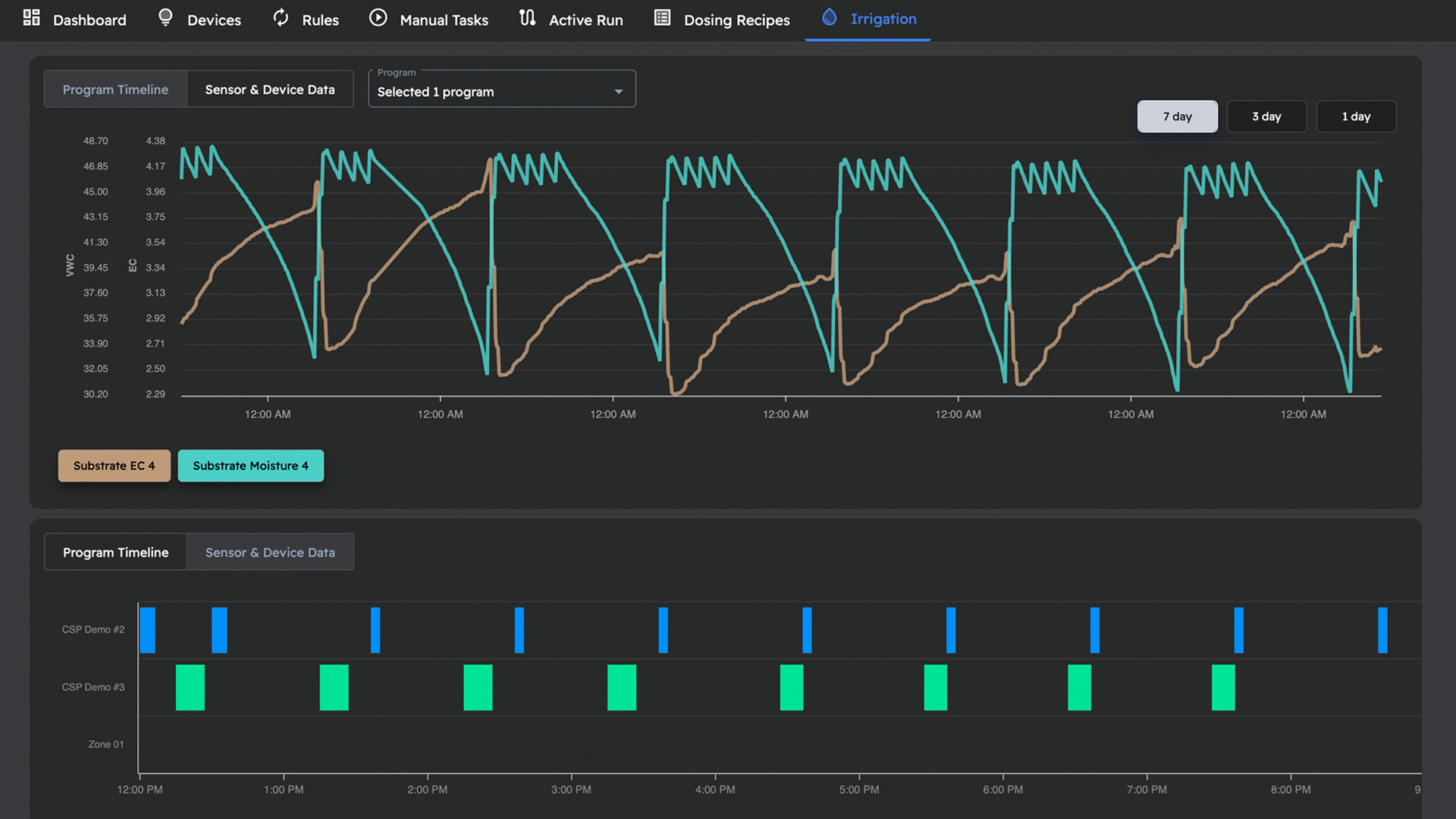Click the Manual Tasks play icon

tap(378, 17)
